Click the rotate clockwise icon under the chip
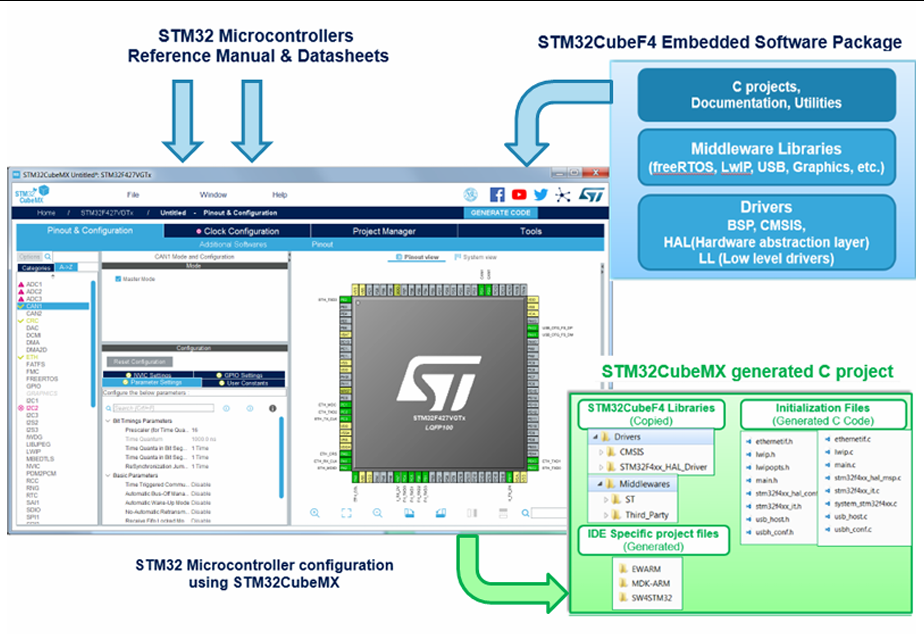The height and width of the screenshot is (634, 924). 409,513
